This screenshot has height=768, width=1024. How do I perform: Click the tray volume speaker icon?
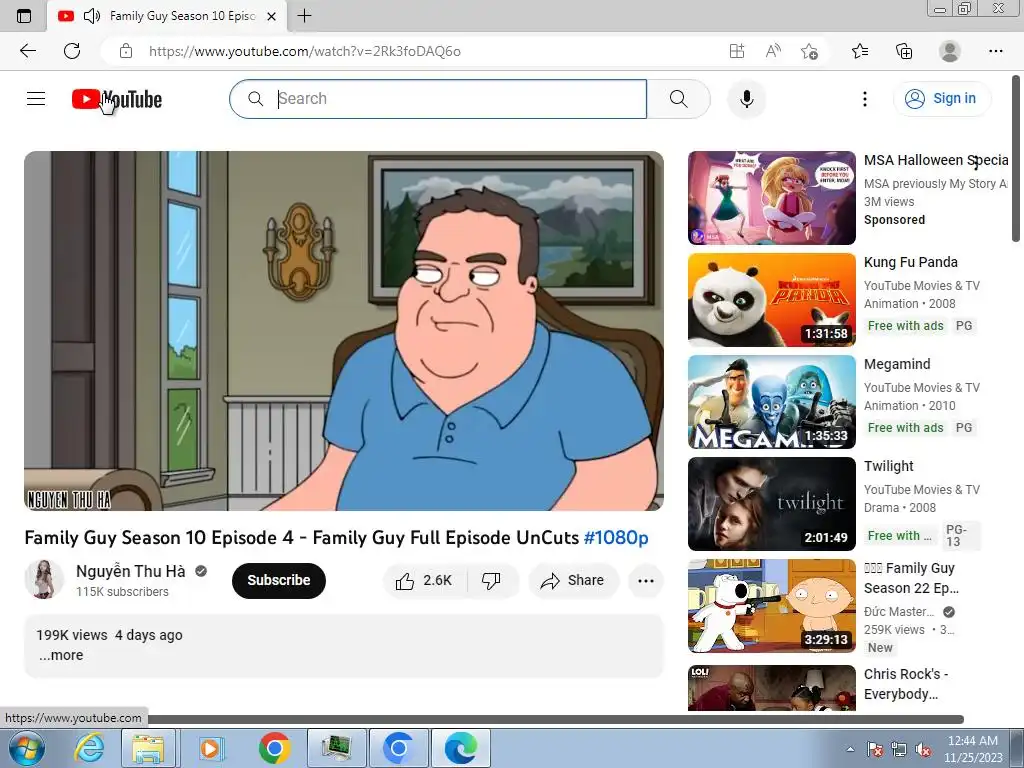[x=923, y=749]
